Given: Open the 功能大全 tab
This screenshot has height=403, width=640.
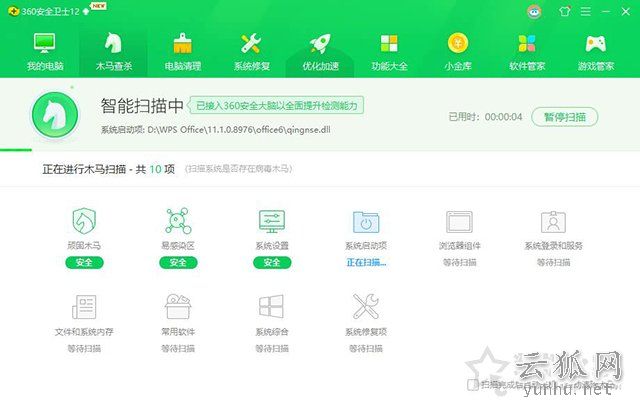Looking at the screenshot, I should tap(389, 53).
